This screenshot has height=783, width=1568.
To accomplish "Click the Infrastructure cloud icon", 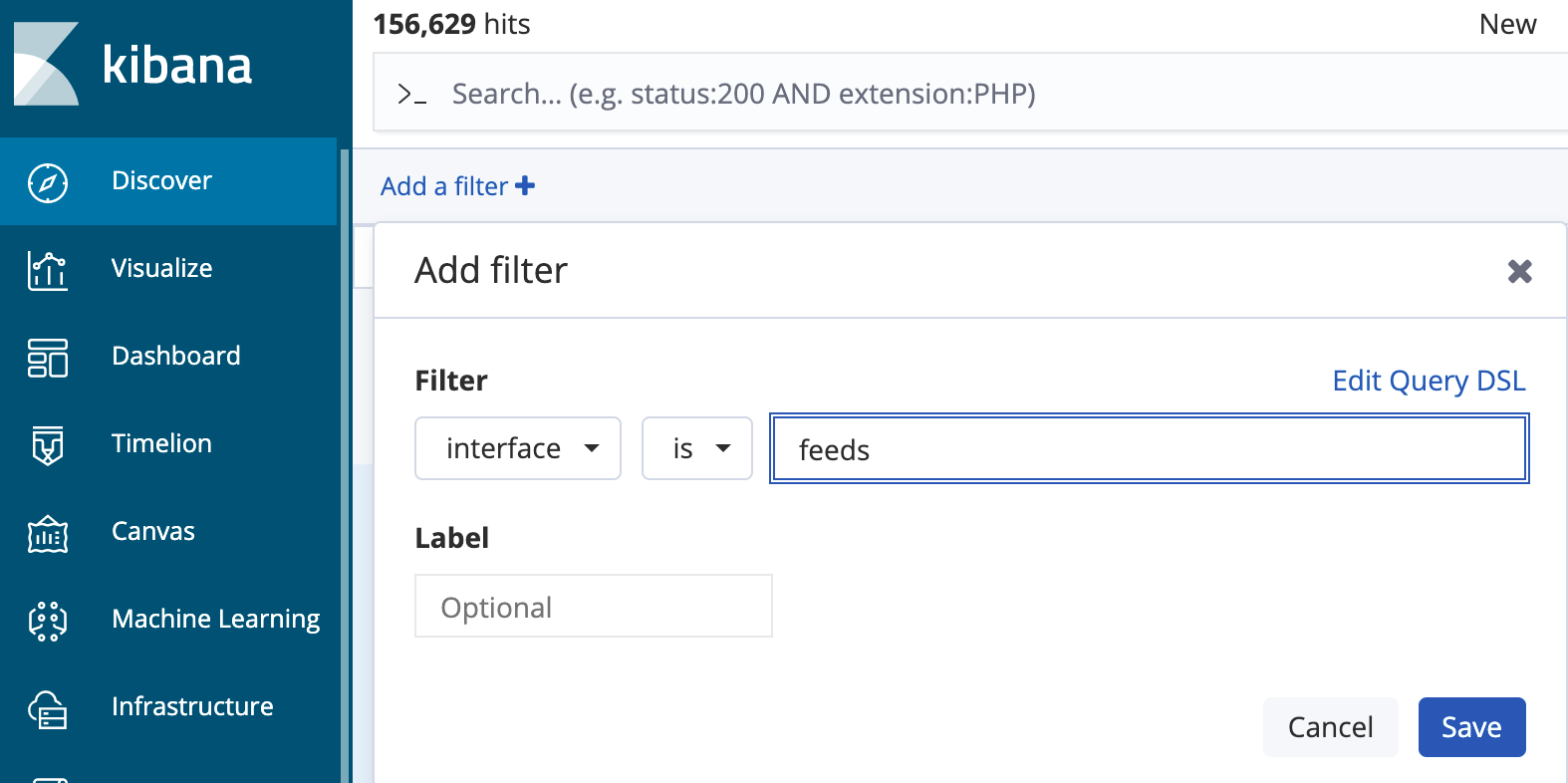I will (x=48, y=709).
